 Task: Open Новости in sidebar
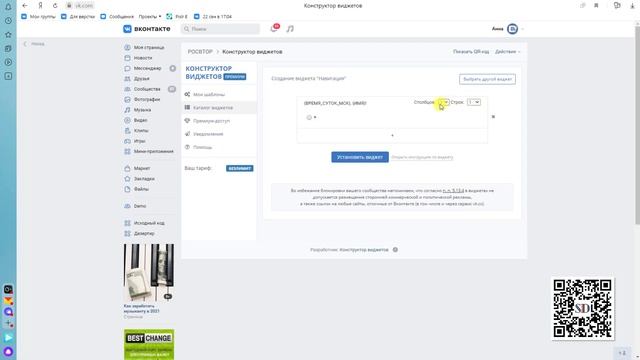click(x=143, y=58)
